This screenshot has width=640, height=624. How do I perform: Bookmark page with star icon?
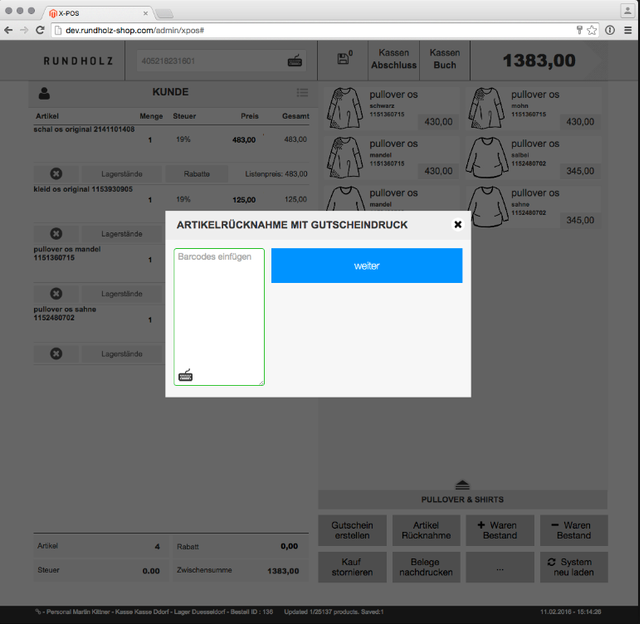coord(592,30)
